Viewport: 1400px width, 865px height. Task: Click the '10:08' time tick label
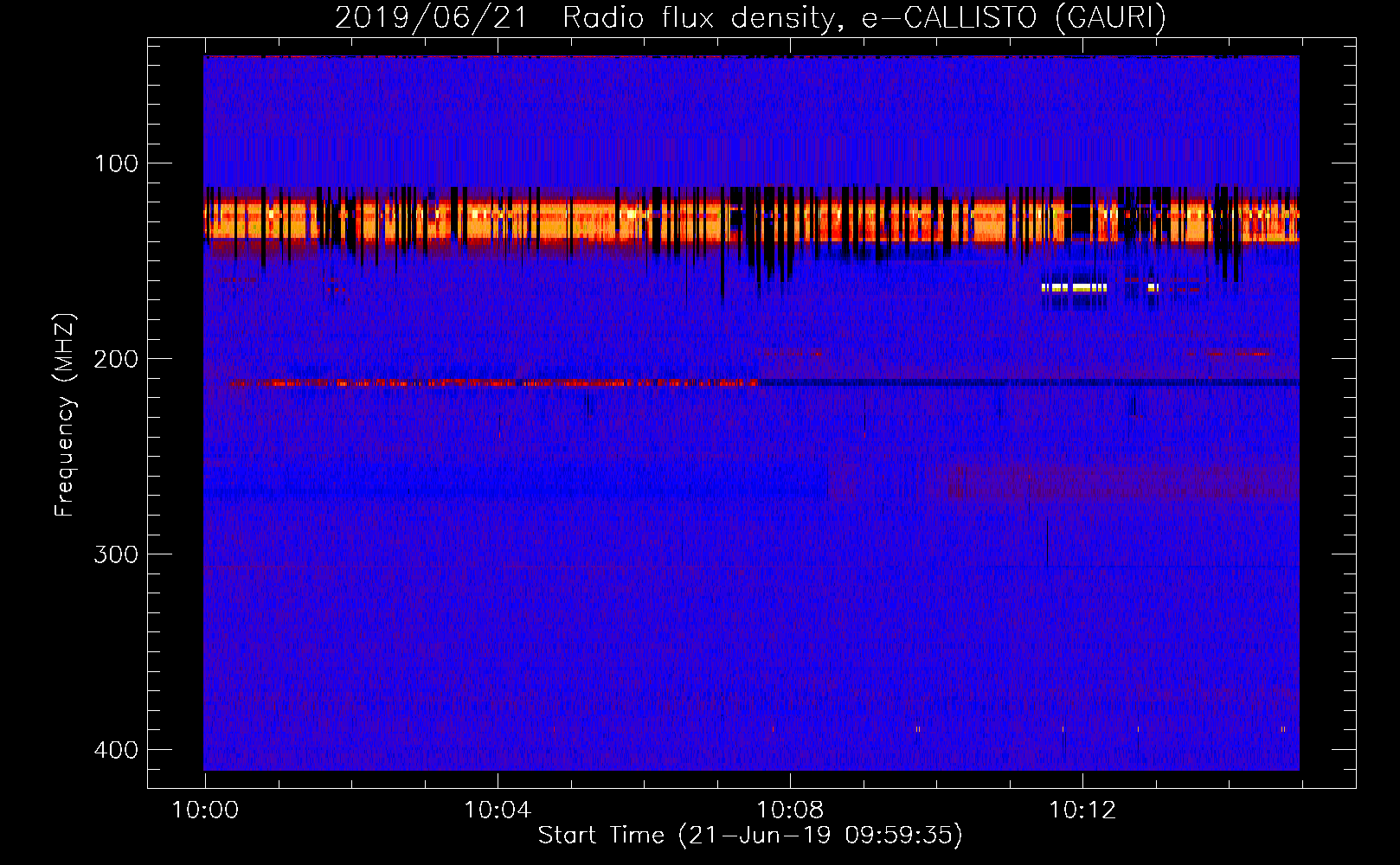point(790,810)
